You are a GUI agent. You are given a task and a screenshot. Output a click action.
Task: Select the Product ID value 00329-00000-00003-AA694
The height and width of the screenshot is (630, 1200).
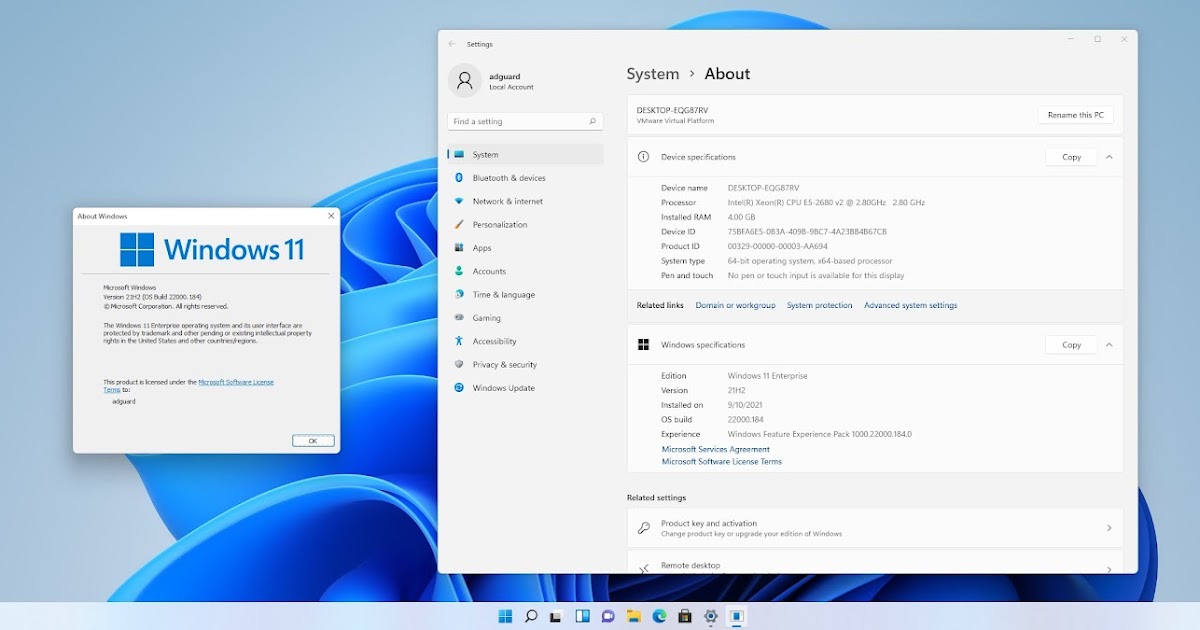[x=778, y=246]
